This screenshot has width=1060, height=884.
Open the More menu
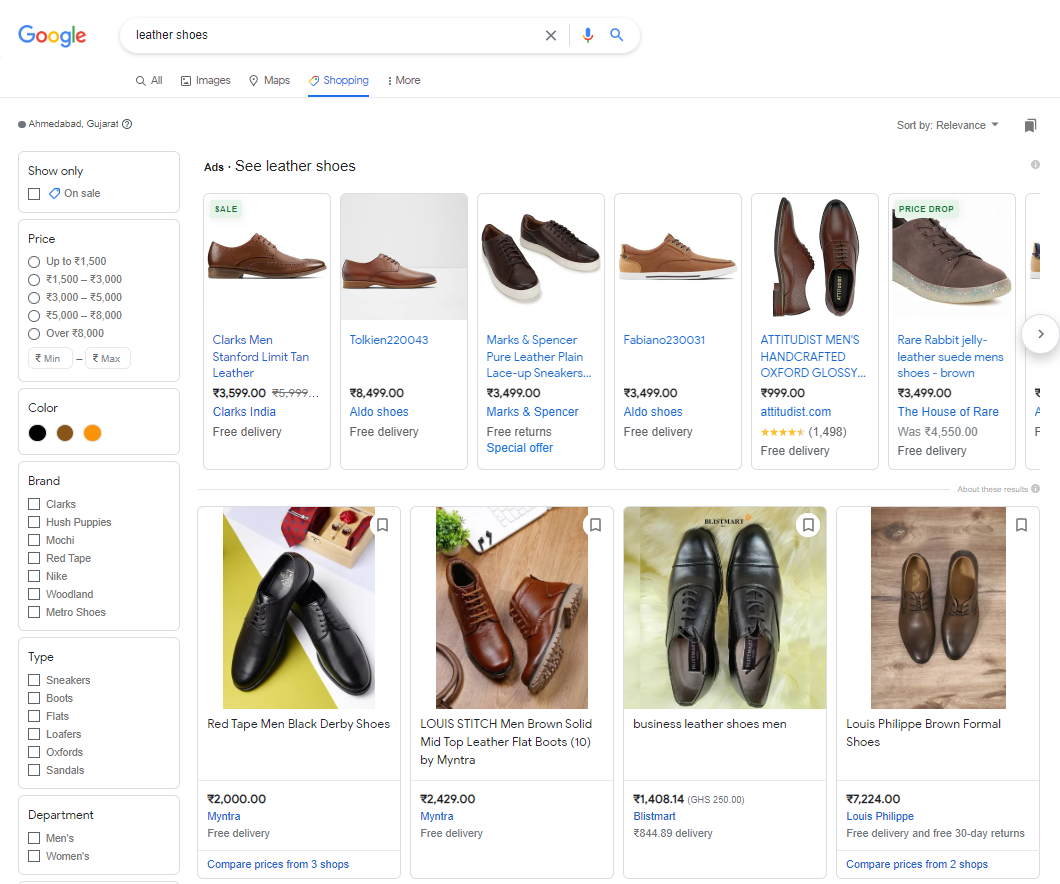point(404,80)
